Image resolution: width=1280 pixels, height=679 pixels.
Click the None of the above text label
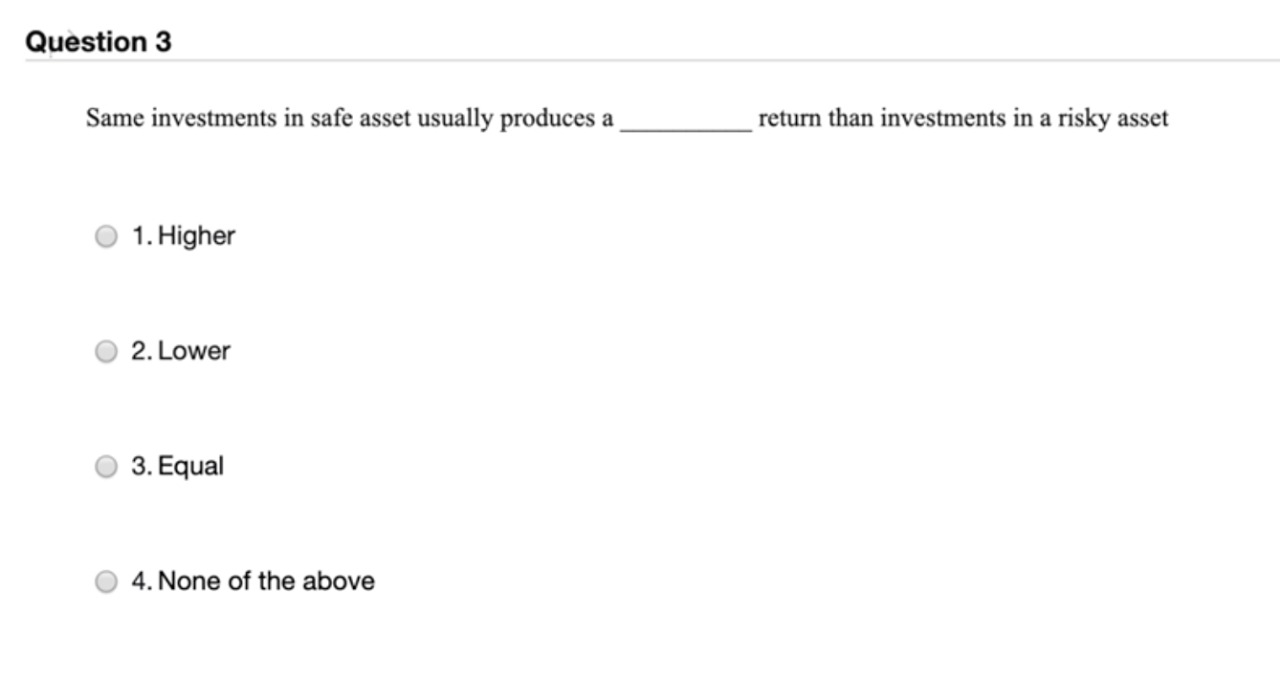253,580
